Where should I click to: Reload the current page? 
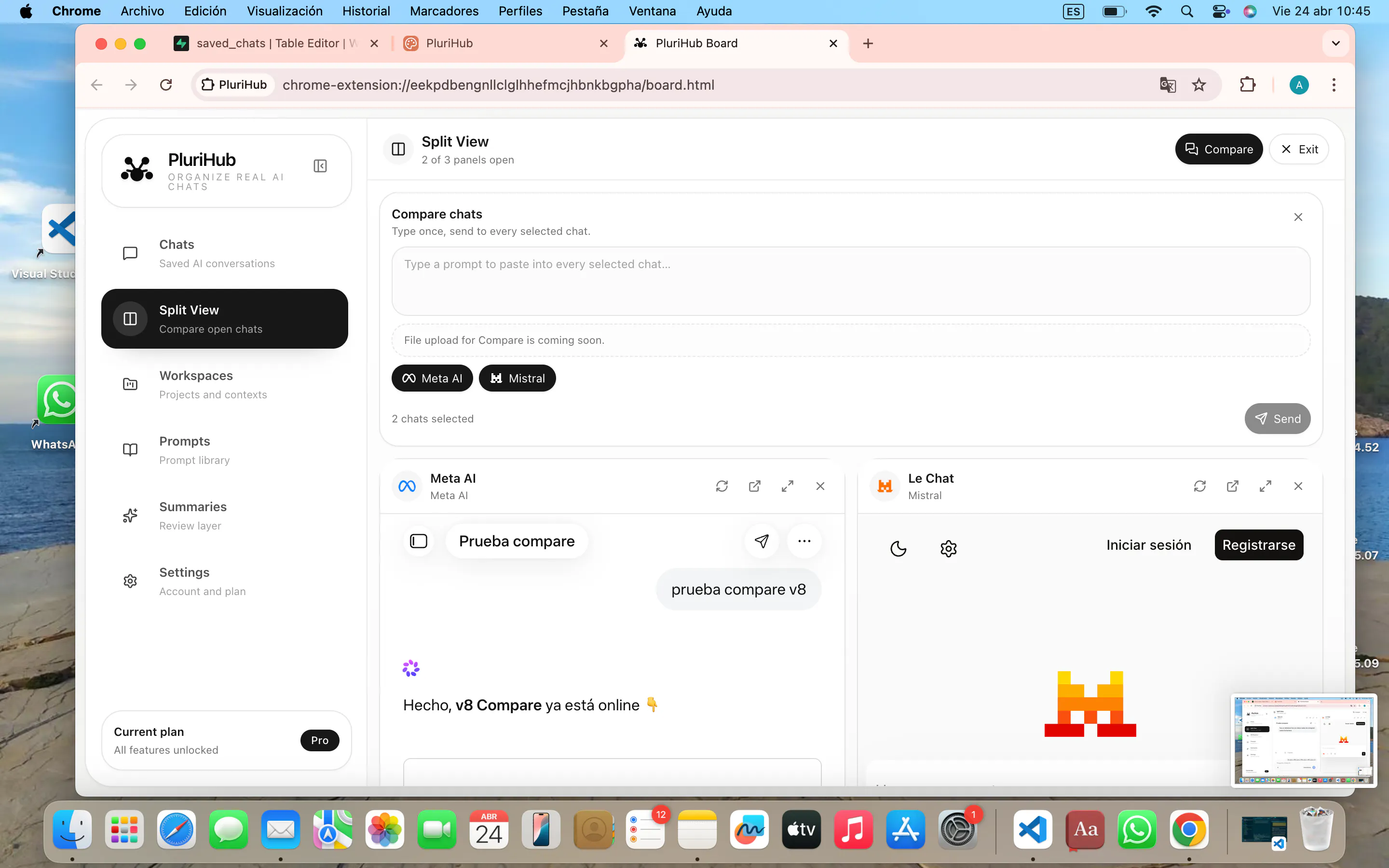pyautogui.click(x=166, y=85)
